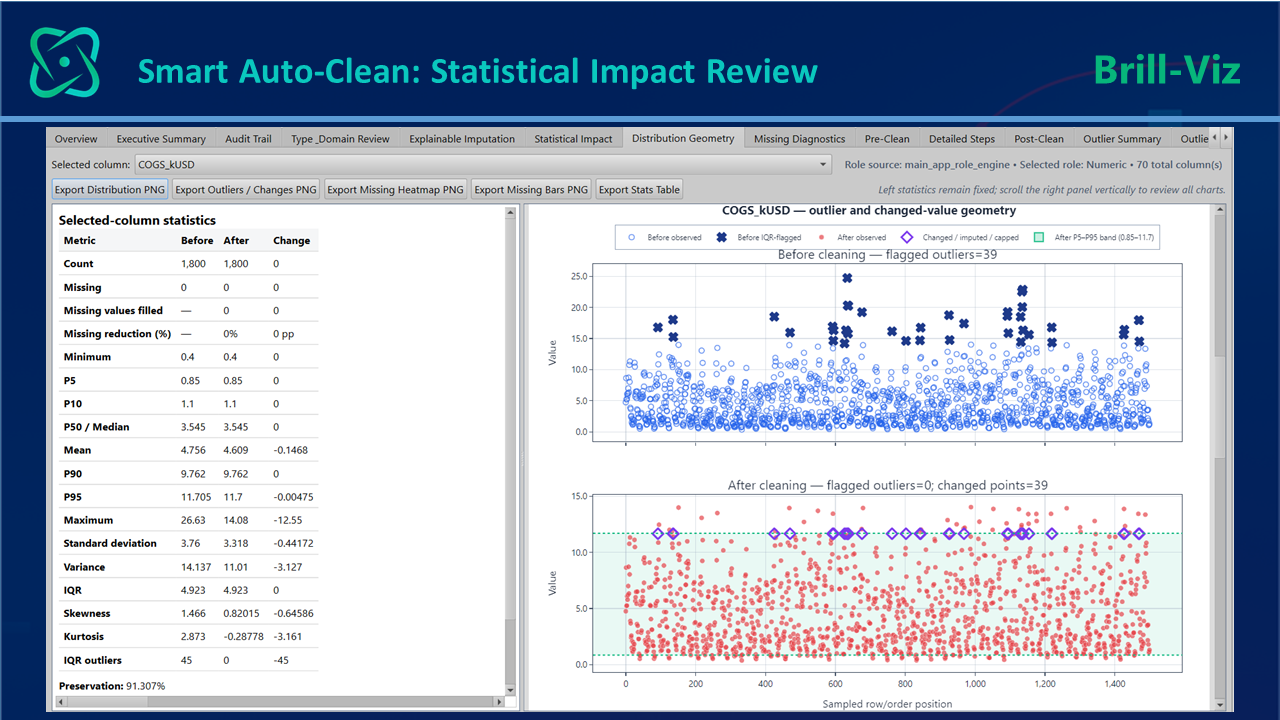The width and height of the screenshot is (1280, 720).
Task: Click the chart panel vertical scrollbar
Action: tap(1219, 458)
